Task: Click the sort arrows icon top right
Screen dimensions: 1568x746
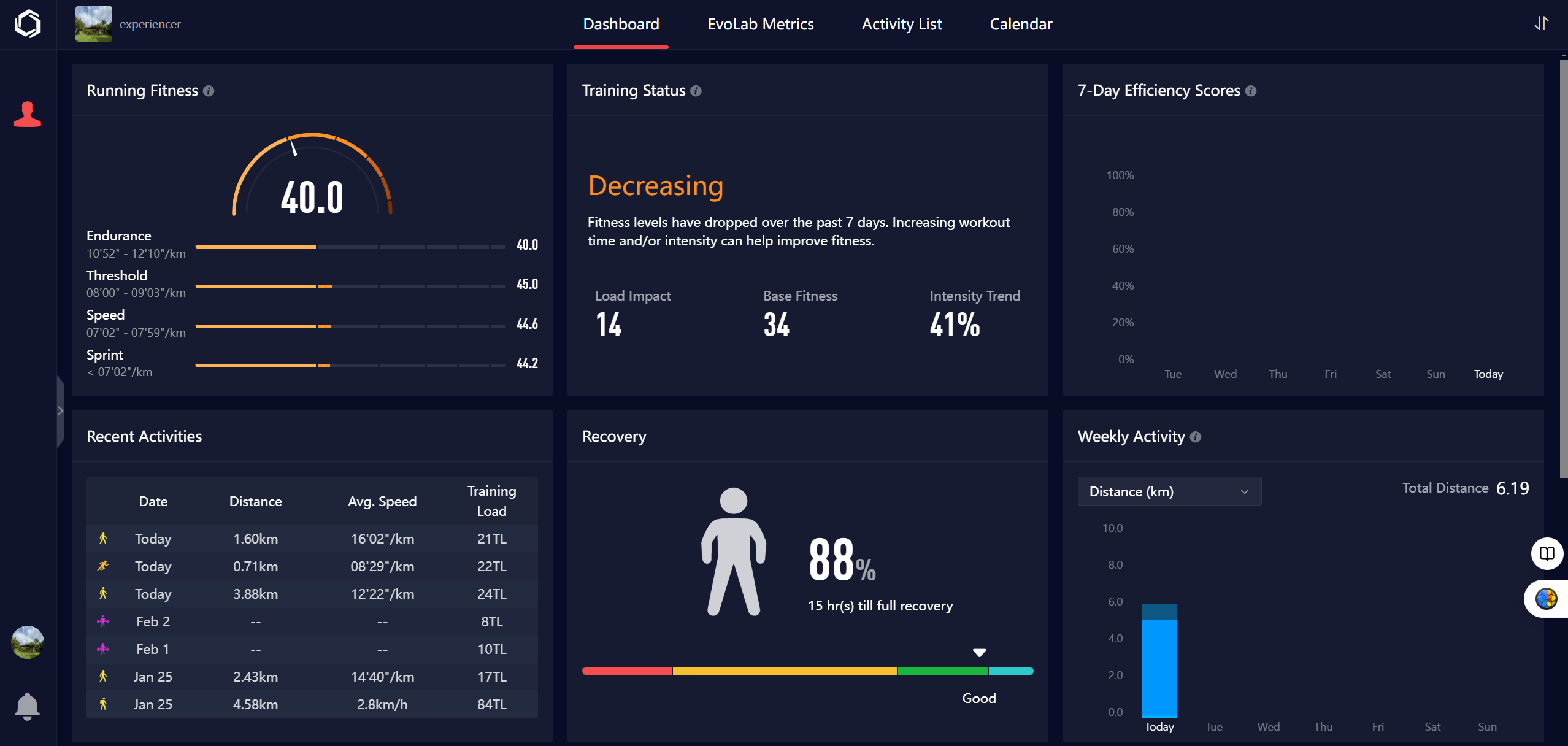Action: (1541, 23)
